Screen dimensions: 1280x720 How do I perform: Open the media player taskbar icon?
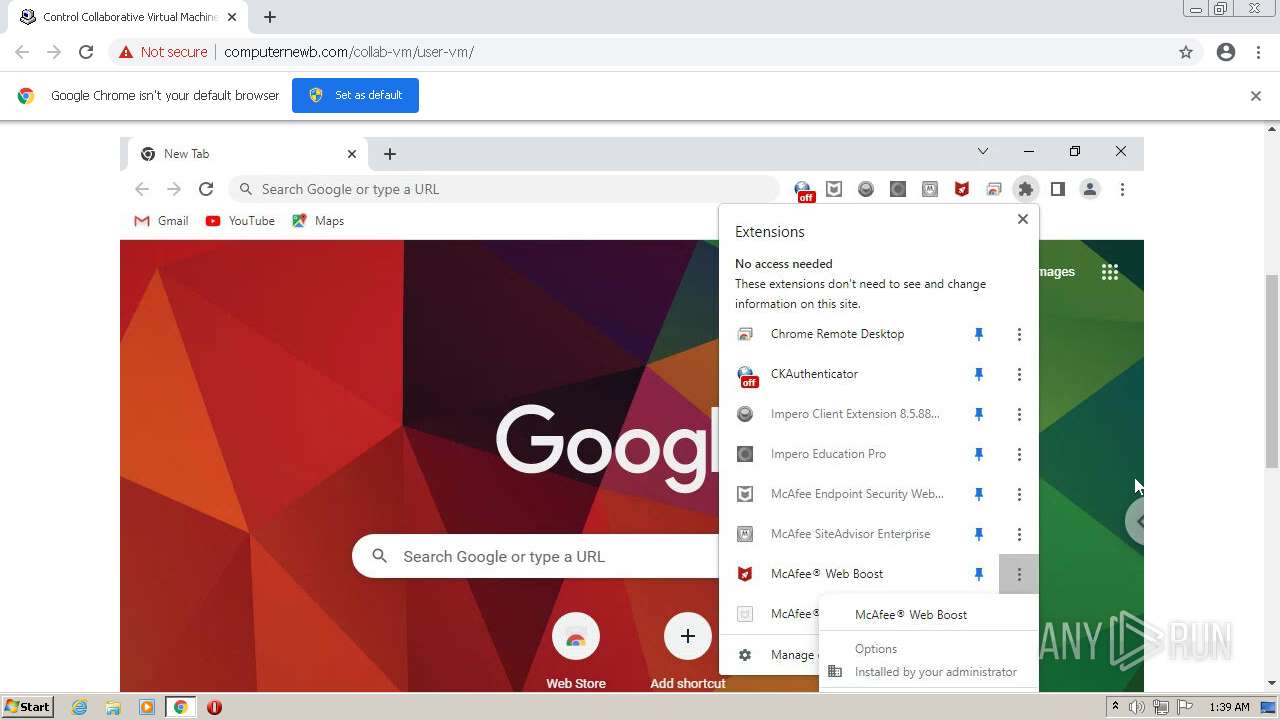pyautogui.click(x=147, y=707)
